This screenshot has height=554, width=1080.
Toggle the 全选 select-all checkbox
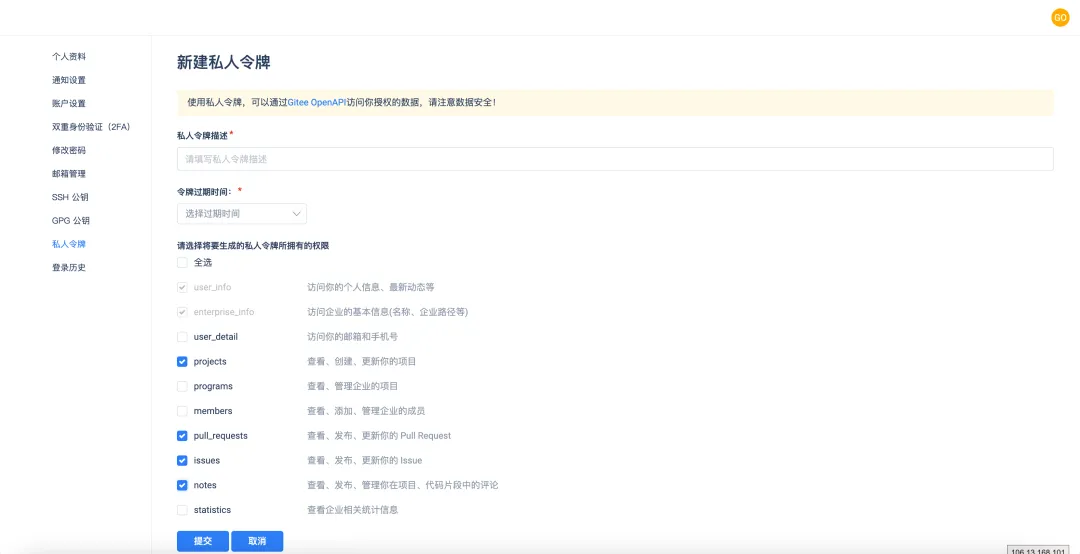tap(182, 262)
